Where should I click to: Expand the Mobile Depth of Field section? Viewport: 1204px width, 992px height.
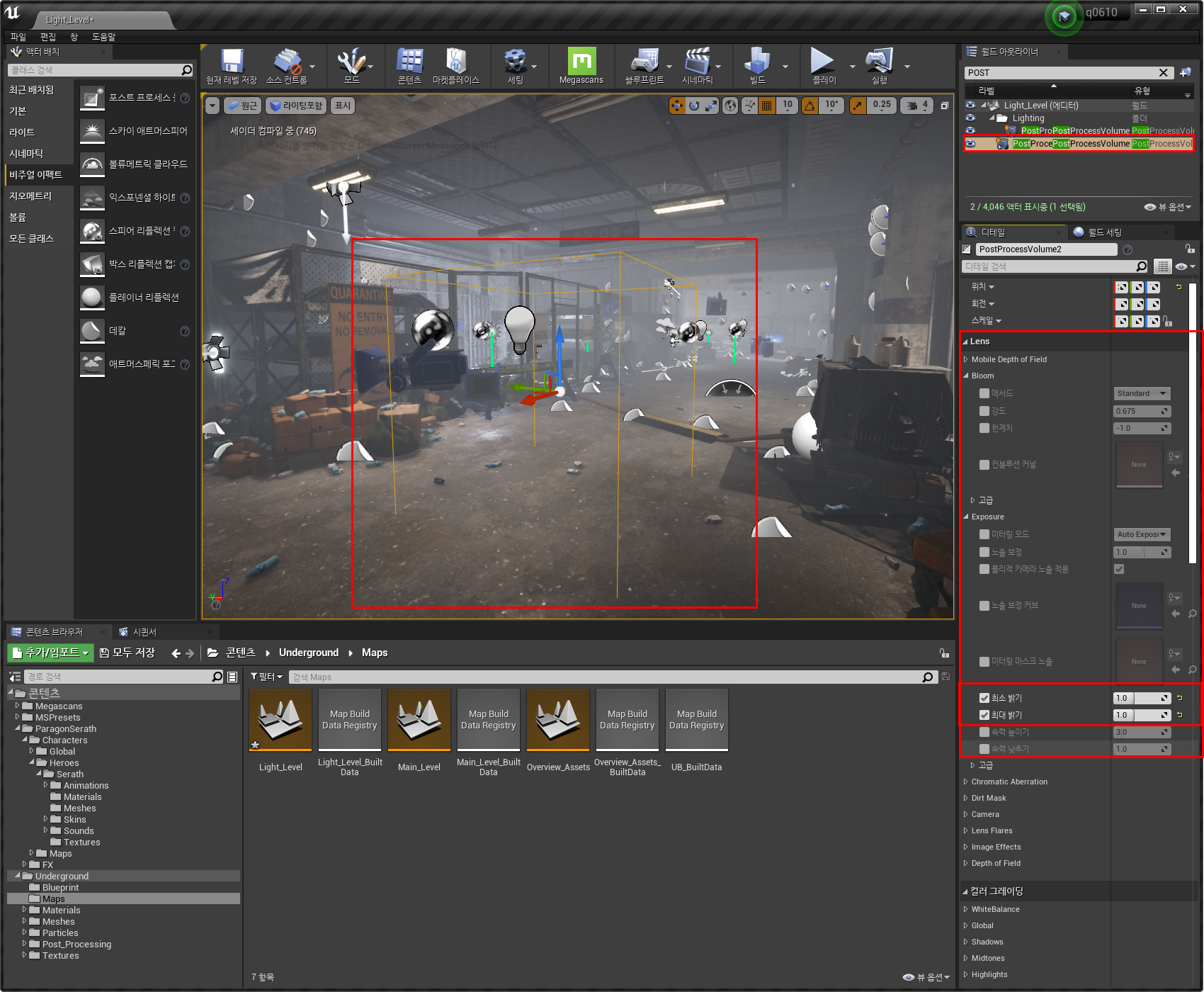coord(966,359)
